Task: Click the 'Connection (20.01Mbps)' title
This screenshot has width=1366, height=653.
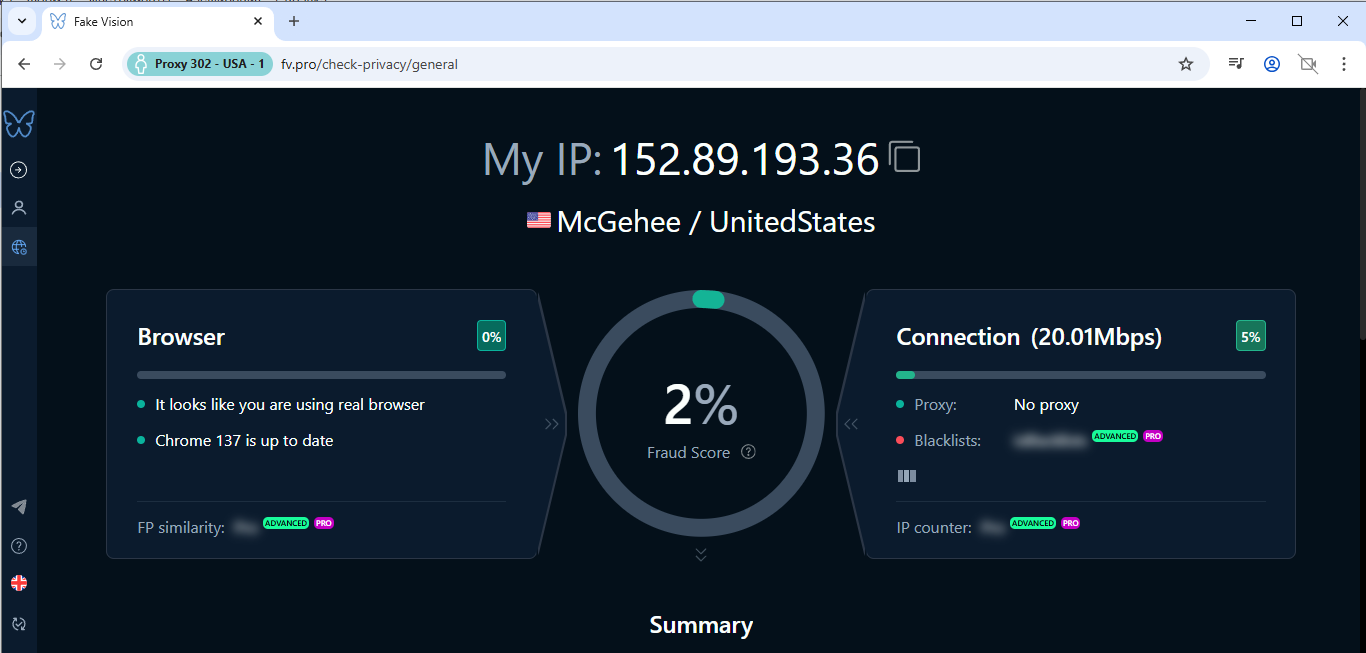Action: click(1029, 337)
